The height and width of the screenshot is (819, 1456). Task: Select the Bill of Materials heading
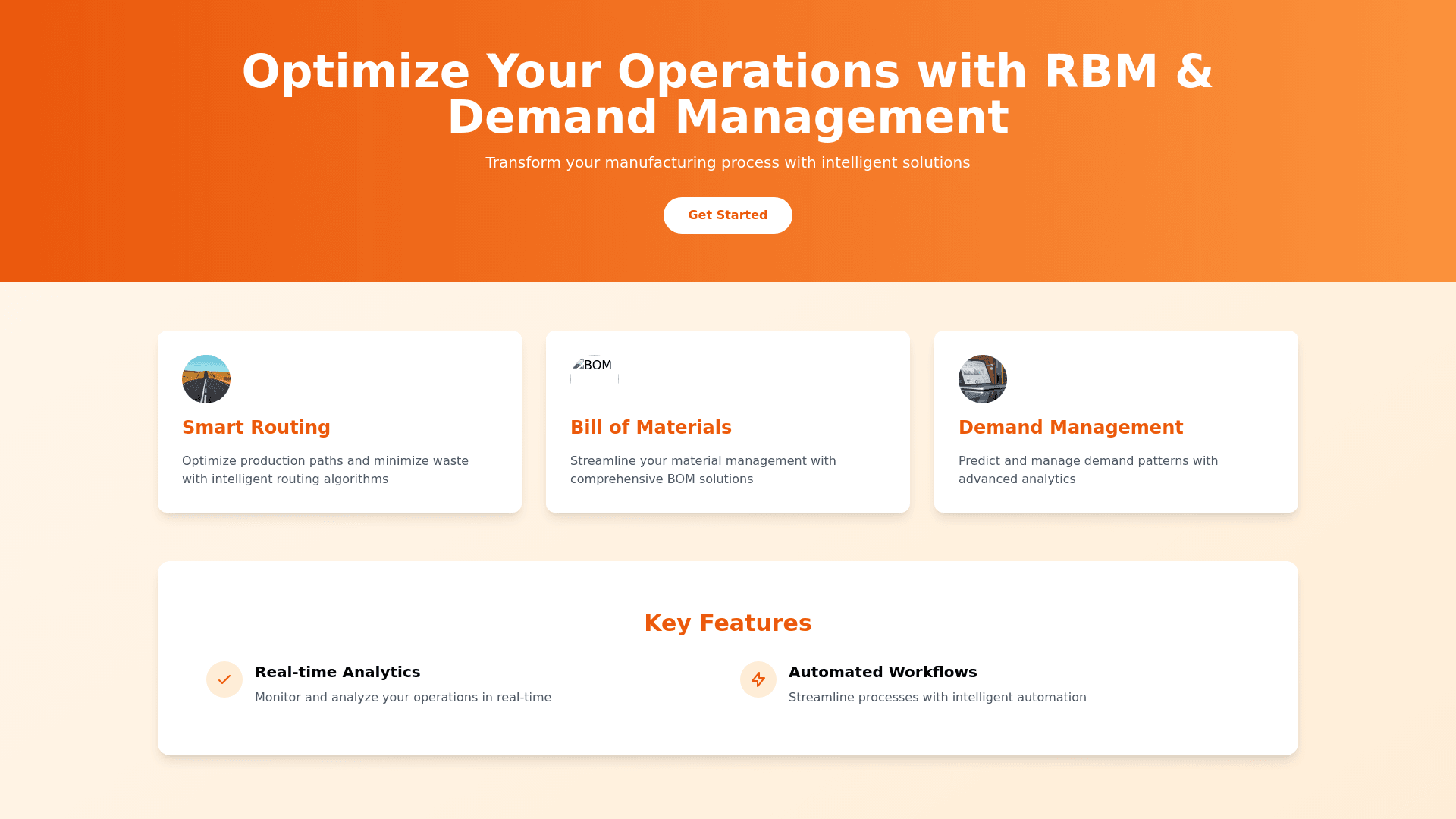[651, 428]
